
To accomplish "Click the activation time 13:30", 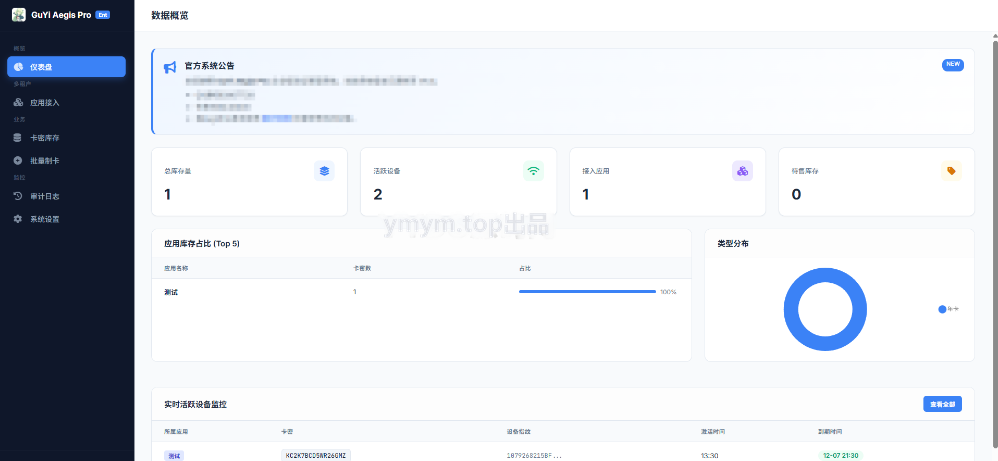I will [710, 456].
